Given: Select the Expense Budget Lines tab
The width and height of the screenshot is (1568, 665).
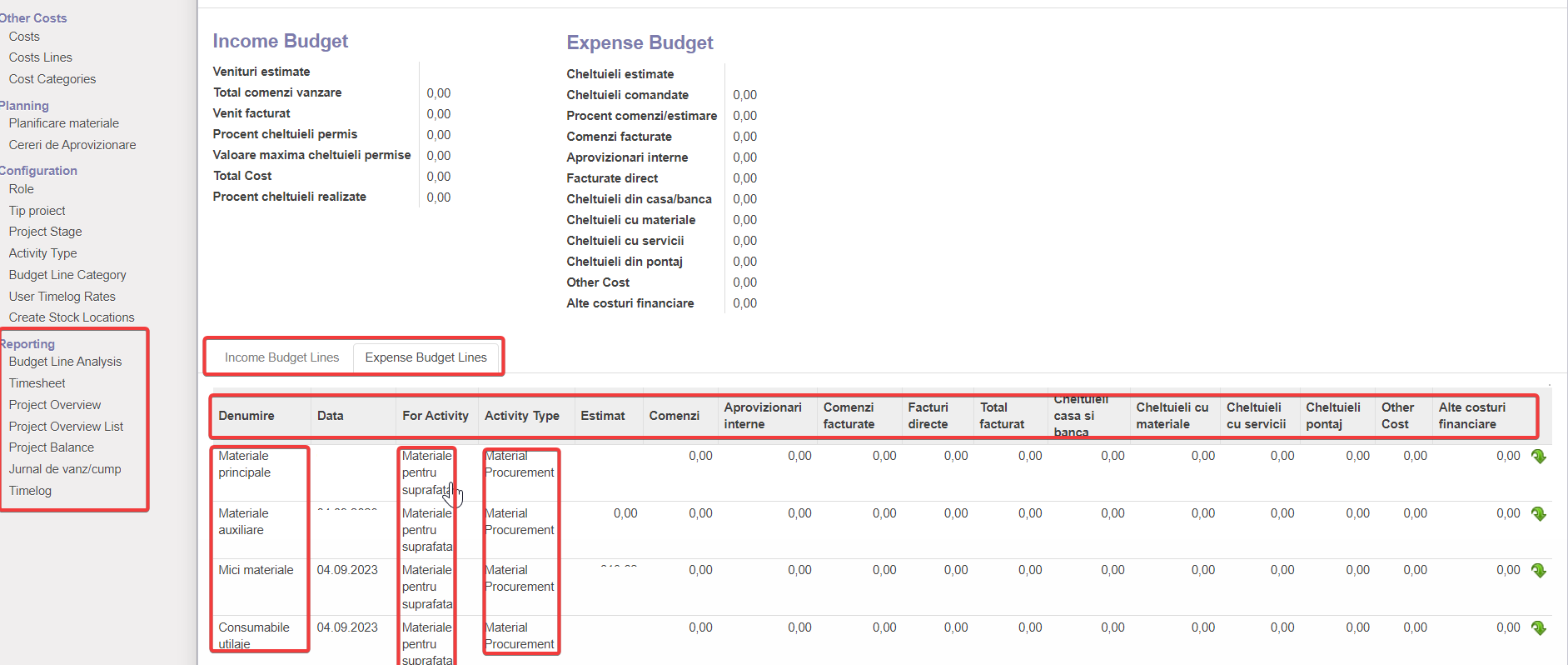Looking at the screenshot, I should click(426, 357).
